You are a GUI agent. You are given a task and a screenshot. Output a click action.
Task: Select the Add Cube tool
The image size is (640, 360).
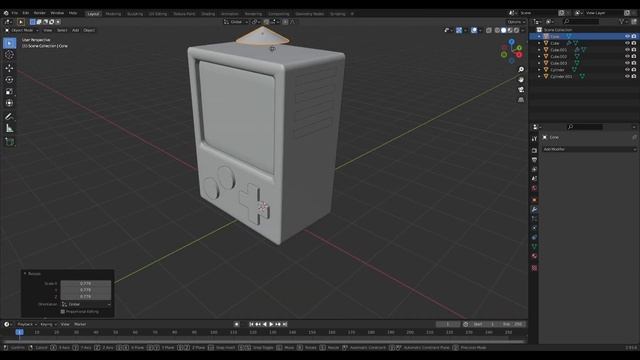9,142
